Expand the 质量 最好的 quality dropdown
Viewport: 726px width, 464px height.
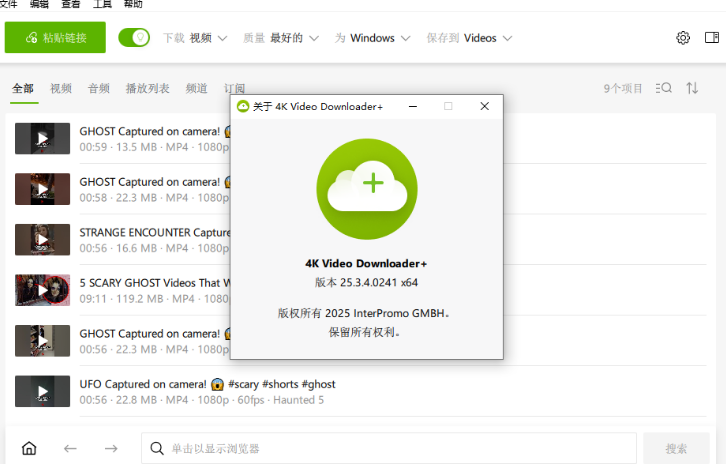coord(281,38)
